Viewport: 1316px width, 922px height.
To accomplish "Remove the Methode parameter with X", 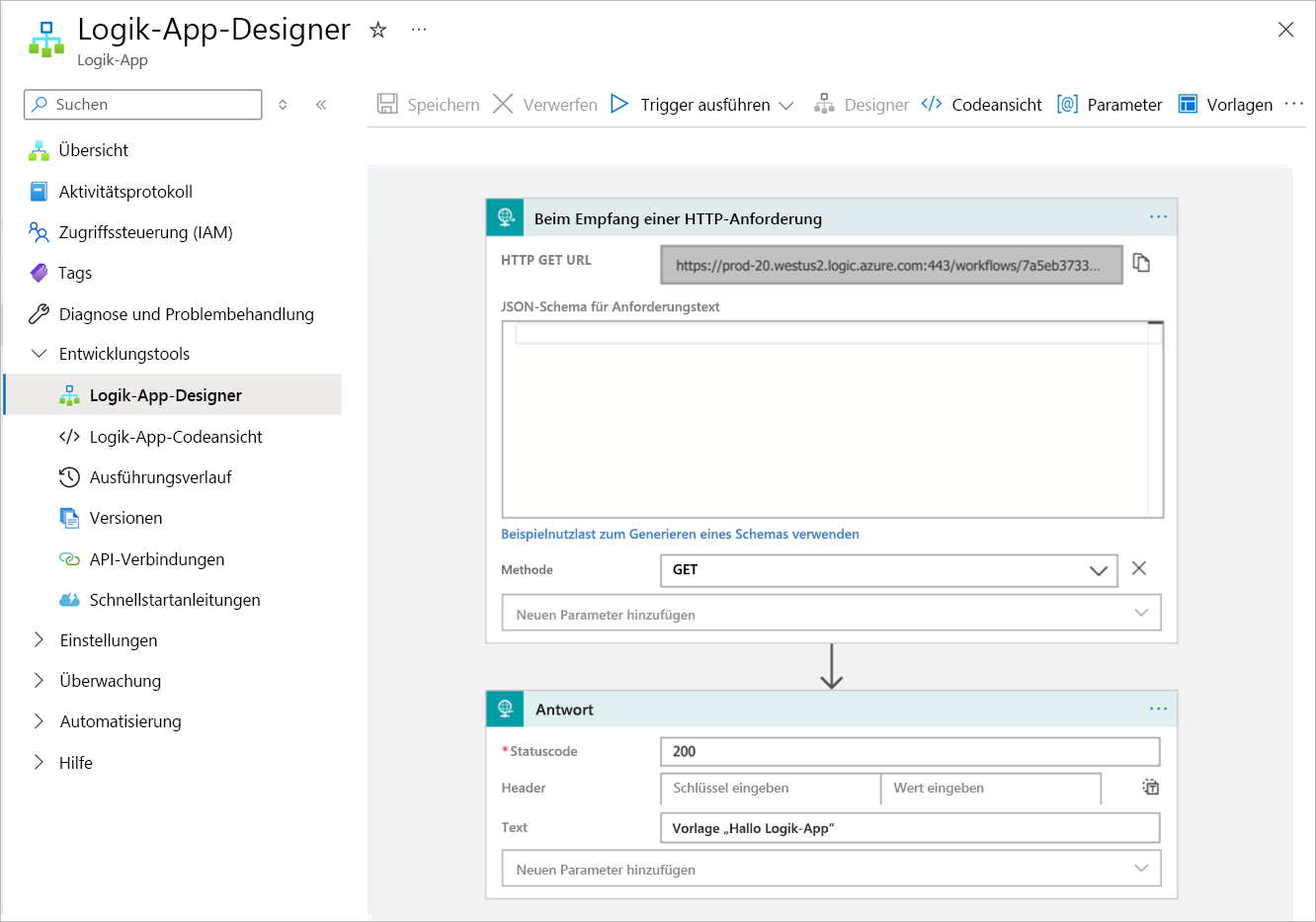I will click(1139, 568).
